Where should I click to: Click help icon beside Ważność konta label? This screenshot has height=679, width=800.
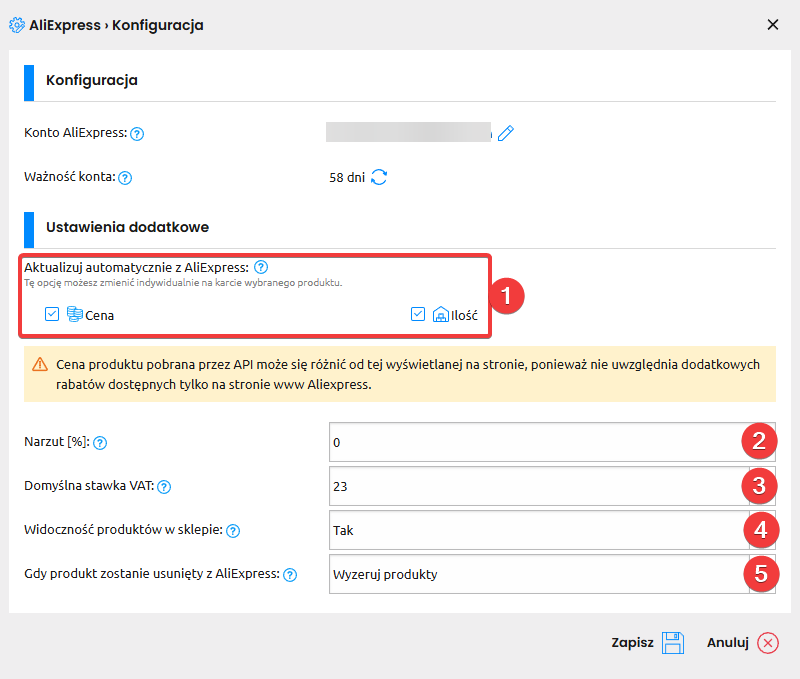pyautogui.click(x=125, y=179)
